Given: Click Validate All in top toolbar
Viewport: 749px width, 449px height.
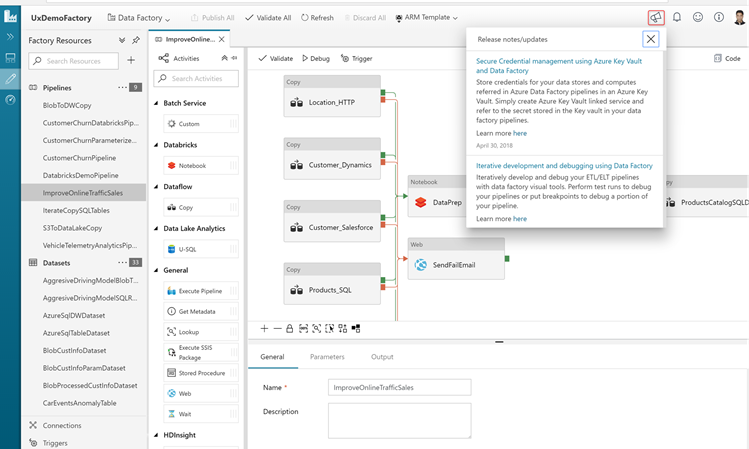Looking at the screenshot, I should pyautogui.click(x=268, y=18).
